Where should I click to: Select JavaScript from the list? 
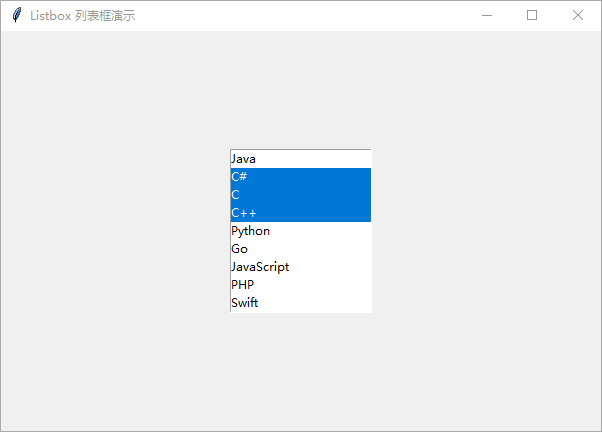click(301, 267)
